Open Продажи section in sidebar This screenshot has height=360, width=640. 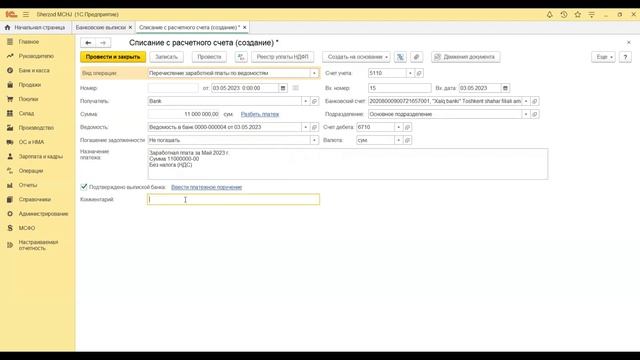(29, 85)
